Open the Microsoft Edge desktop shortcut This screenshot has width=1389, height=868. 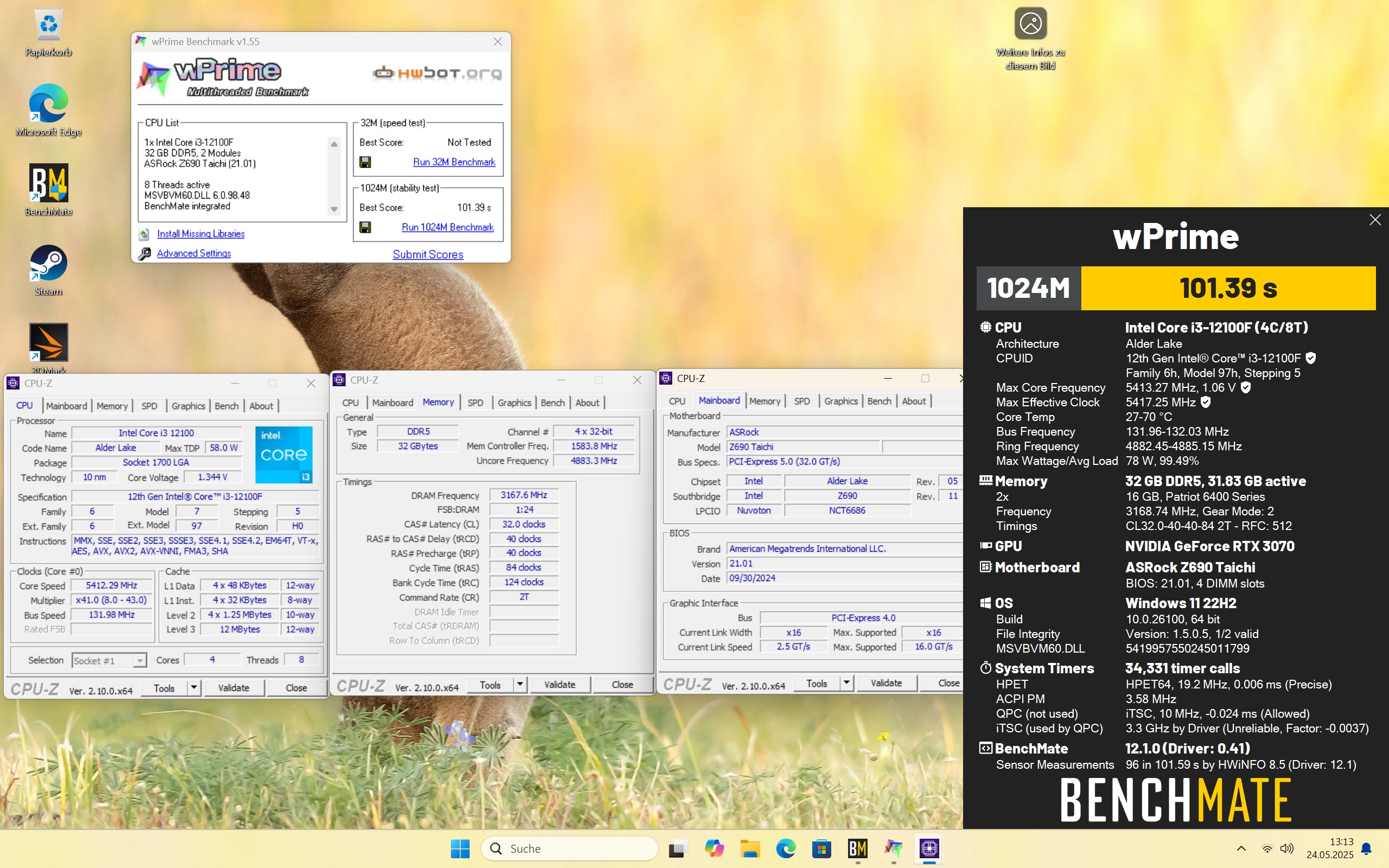[49, 111]
